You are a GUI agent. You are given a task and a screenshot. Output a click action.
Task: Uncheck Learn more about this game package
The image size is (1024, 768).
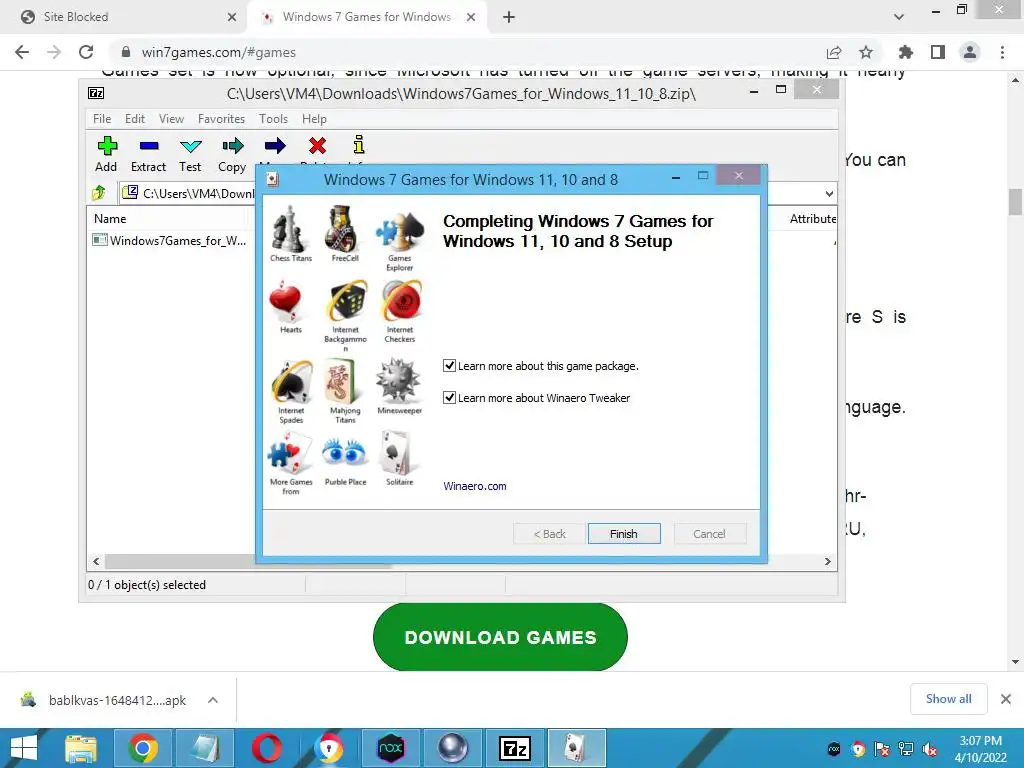click(449, 366)
